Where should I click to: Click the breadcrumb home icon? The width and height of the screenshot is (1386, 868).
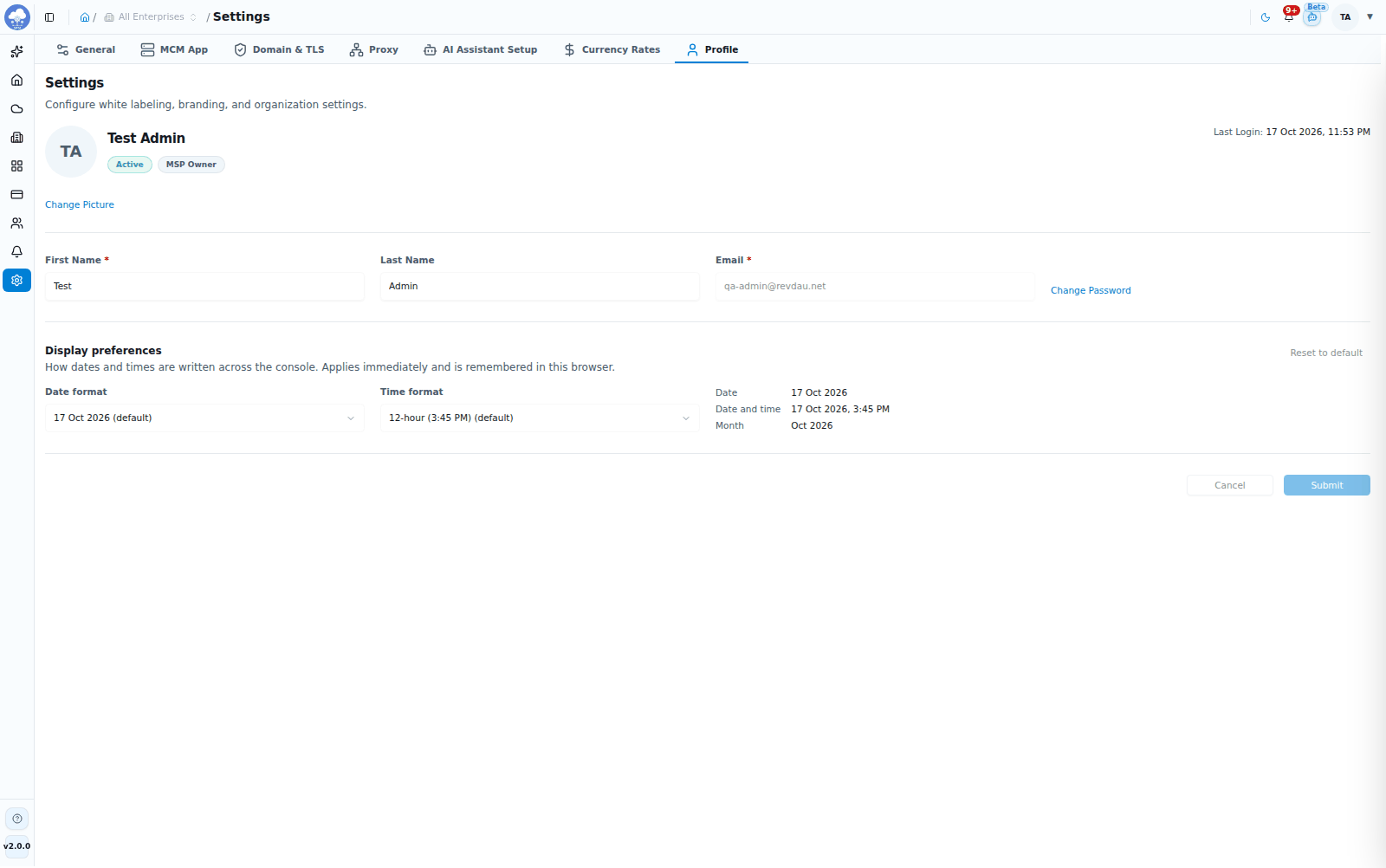(x=85, y=17)
